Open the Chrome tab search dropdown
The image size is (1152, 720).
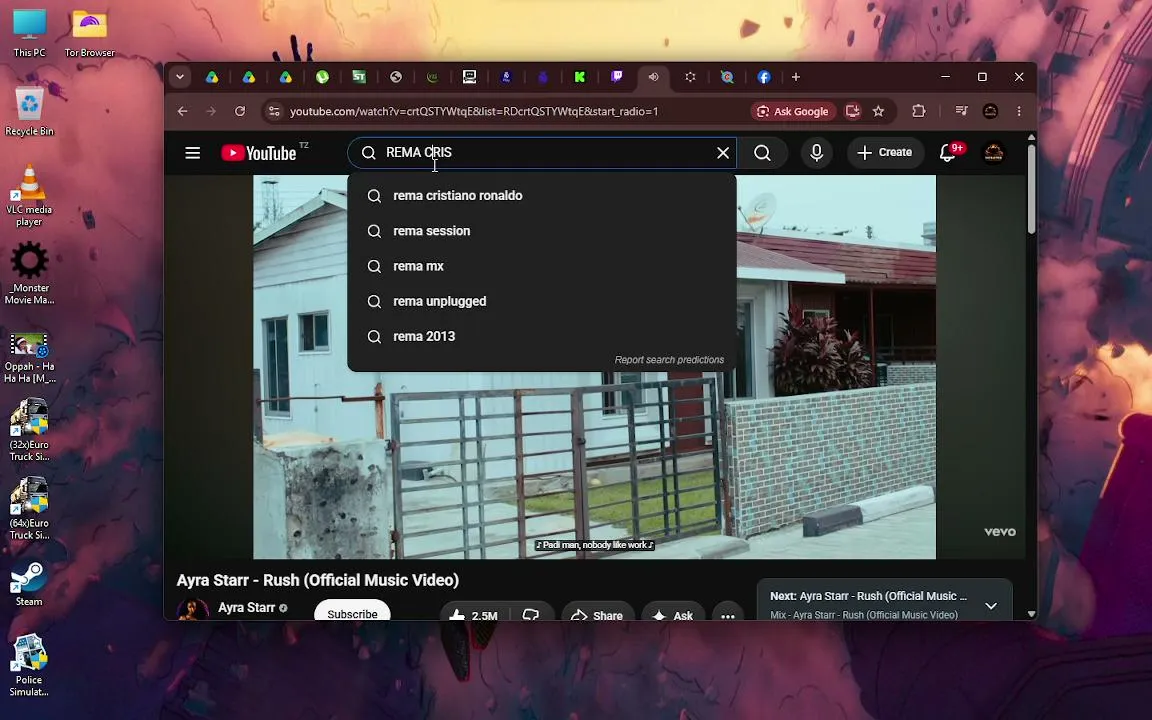(180, 77)
